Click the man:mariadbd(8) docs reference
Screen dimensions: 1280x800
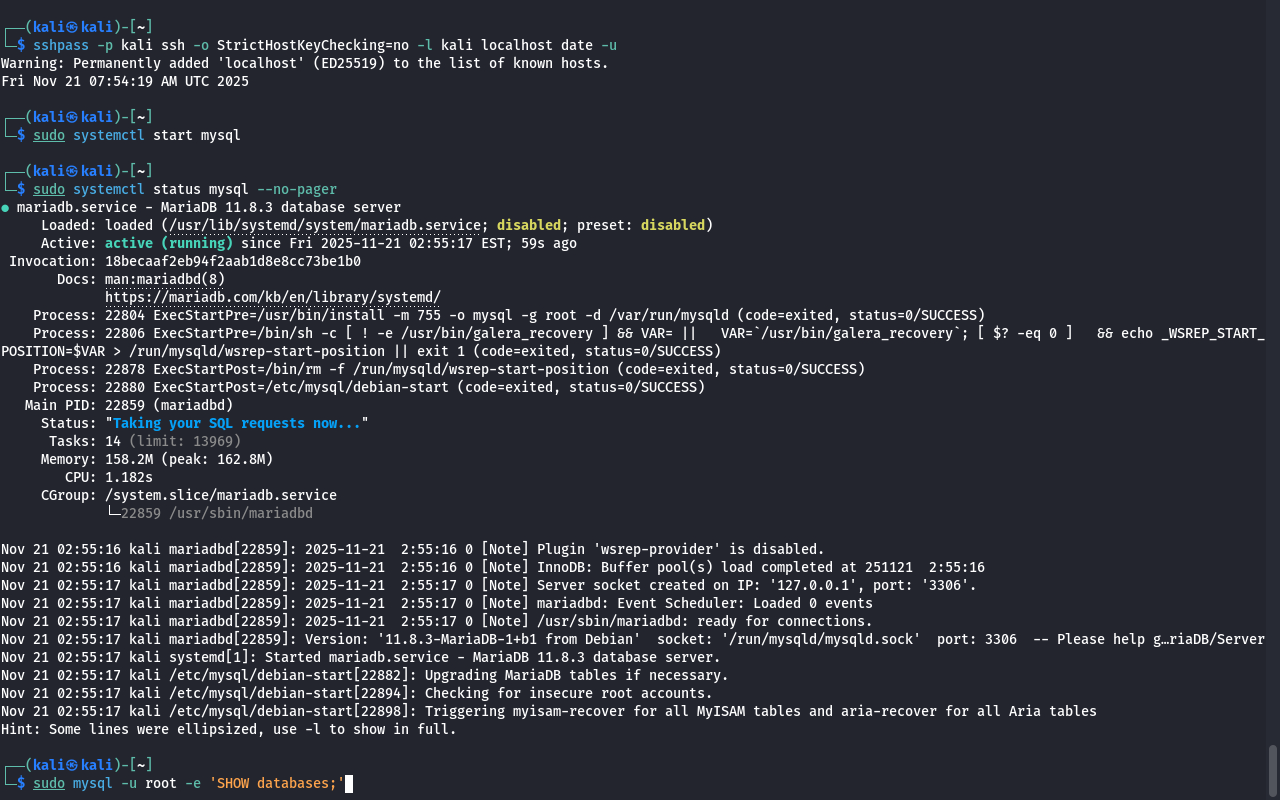tap(164, 279)
